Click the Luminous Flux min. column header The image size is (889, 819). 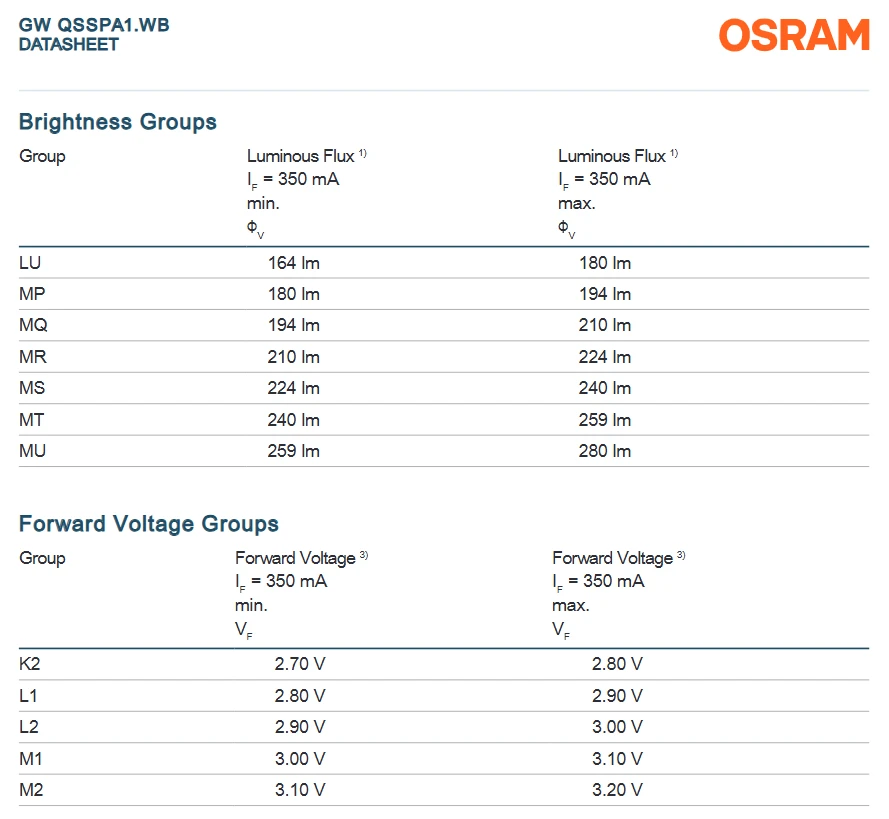tap(307, 192)
